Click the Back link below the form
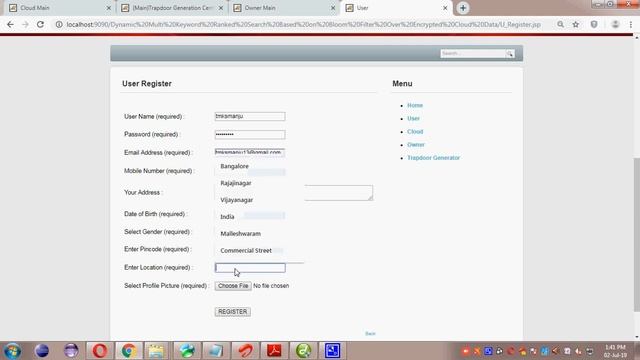This screenshot has width=640, height=360. point(370,333)
